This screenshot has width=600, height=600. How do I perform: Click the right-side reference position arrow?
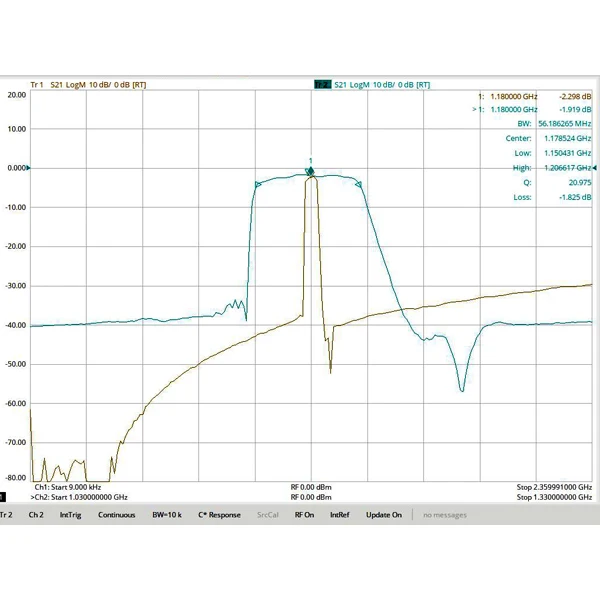point(594,168)
